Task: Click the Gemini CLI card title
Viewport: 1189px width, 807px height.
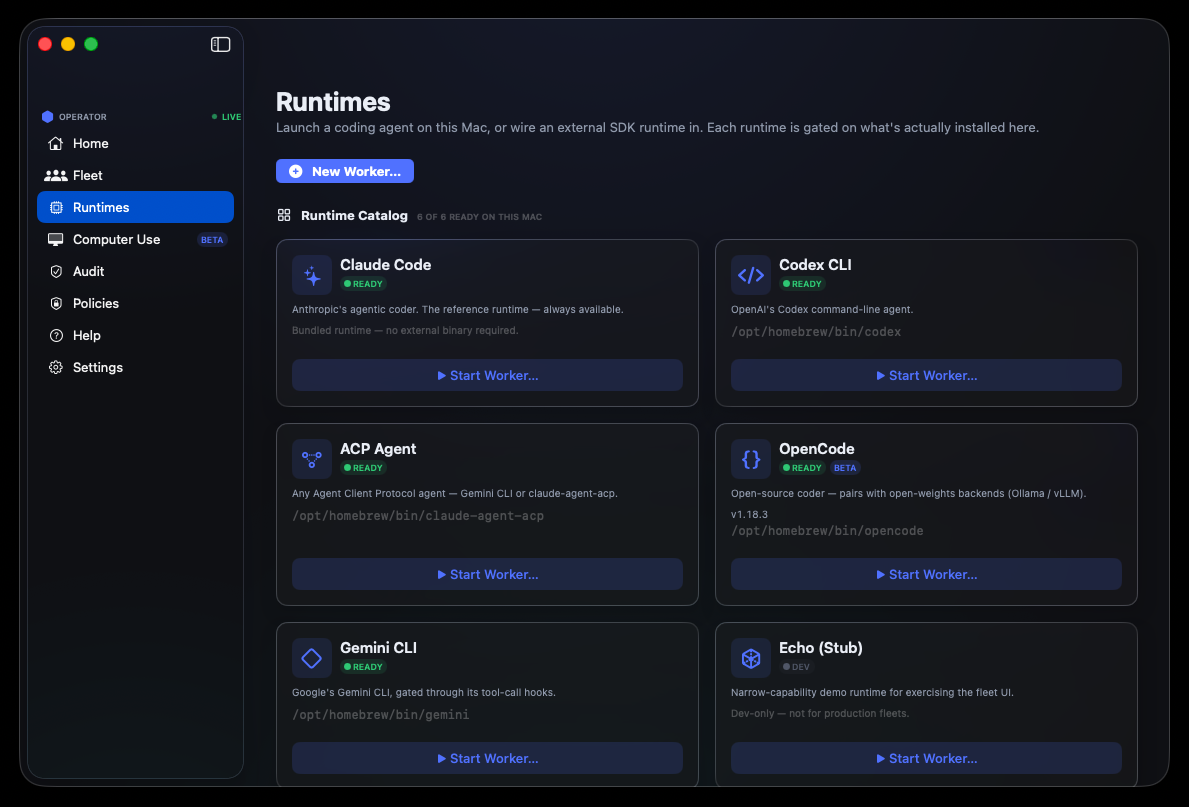Action: 378,648
